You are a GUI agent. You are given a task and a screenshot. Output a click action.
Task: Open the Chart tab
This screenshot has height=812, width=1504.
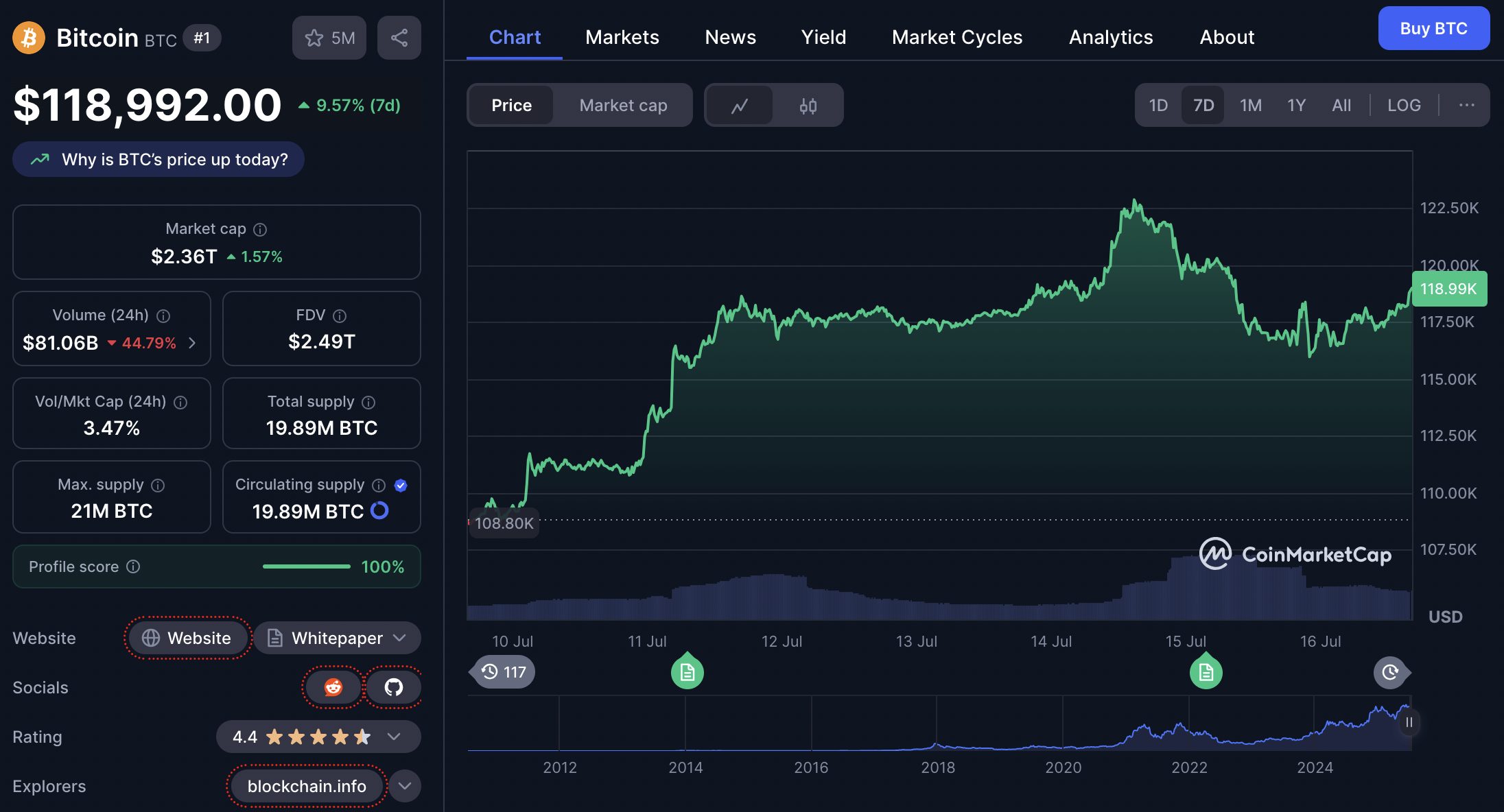pyautogui.click(x=515, y=37)
